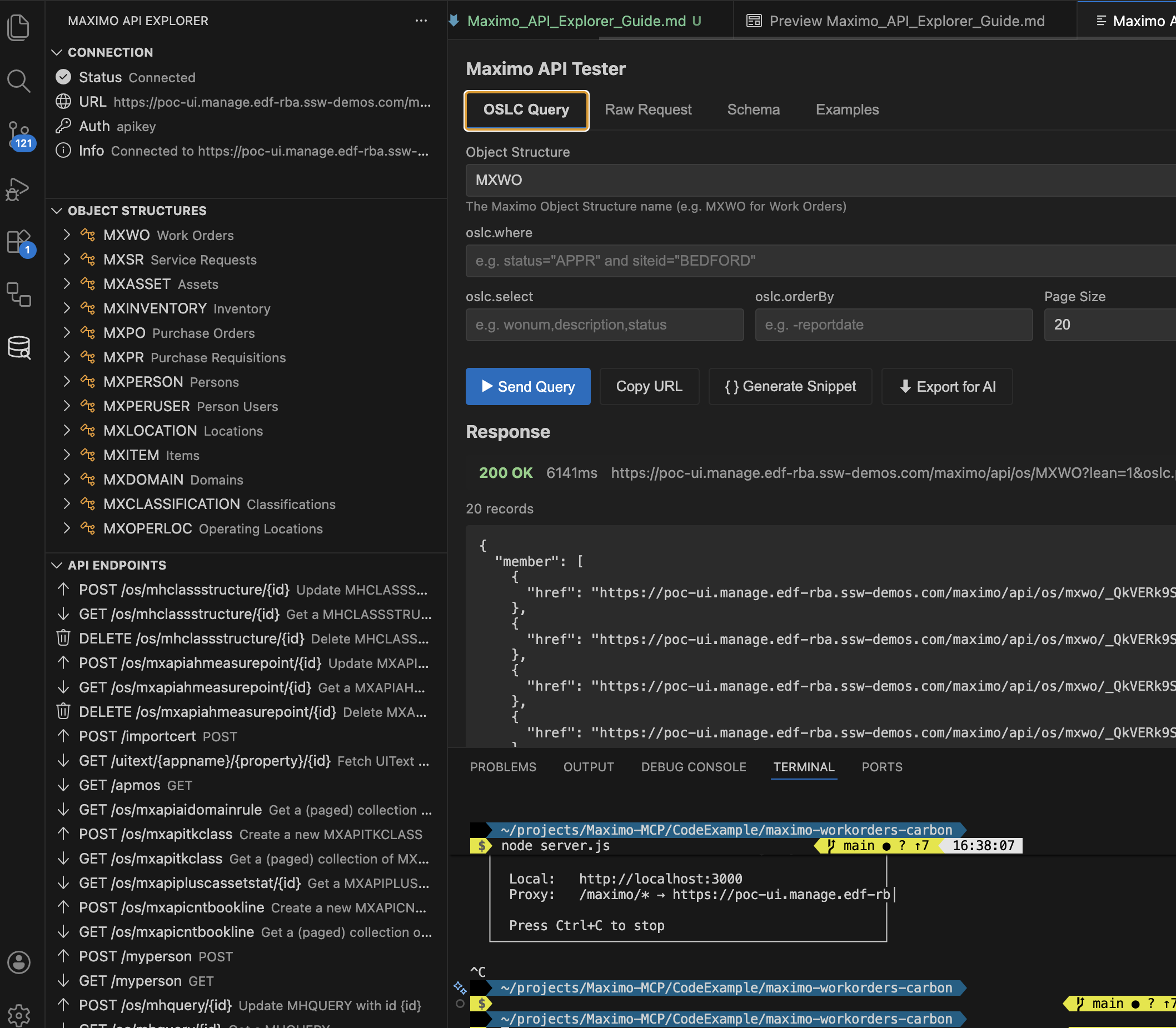Collapse the API ENDPOINTS section
The height and width of the screenshot is (1028, 1176).
tap(57, 565)
